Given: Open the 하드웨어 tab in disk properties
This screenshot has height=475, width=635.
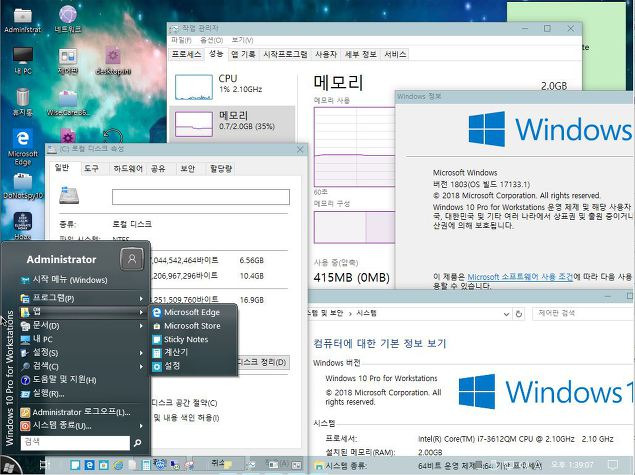Looking at the screenshot, I should 128,168.
